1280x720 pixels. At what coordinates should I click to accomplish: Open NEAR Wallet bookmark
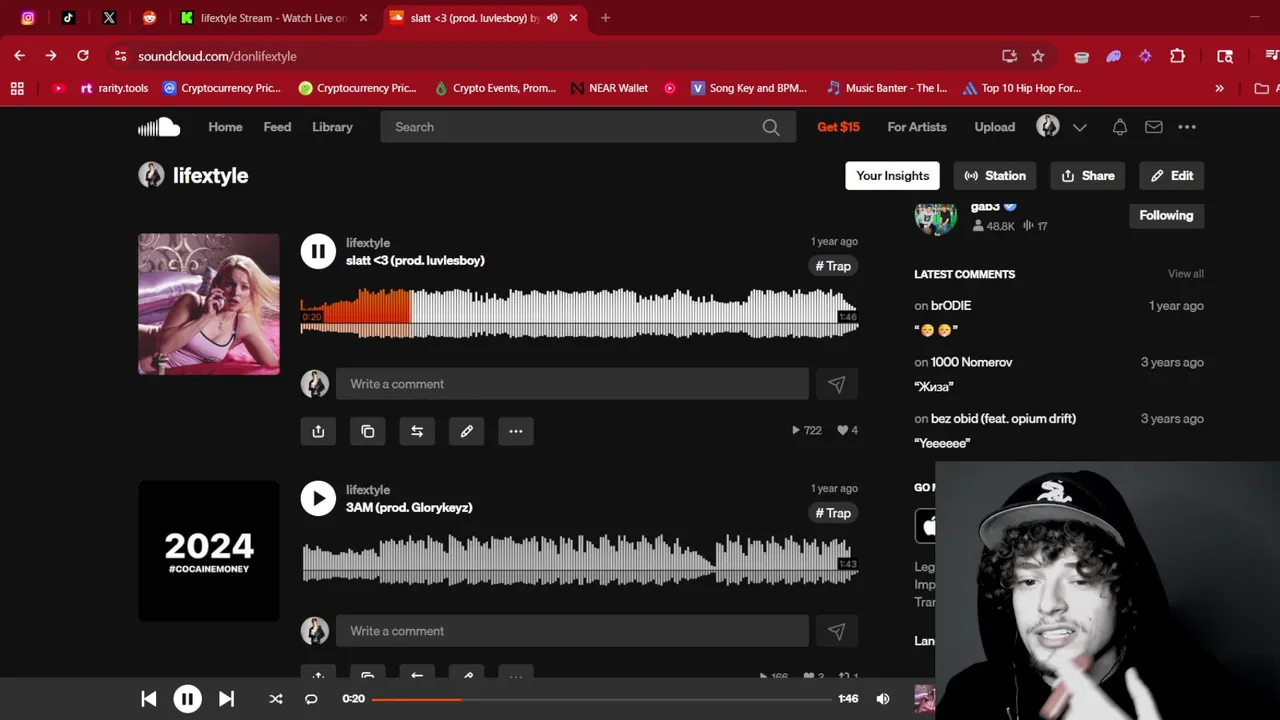coord(609,88)
